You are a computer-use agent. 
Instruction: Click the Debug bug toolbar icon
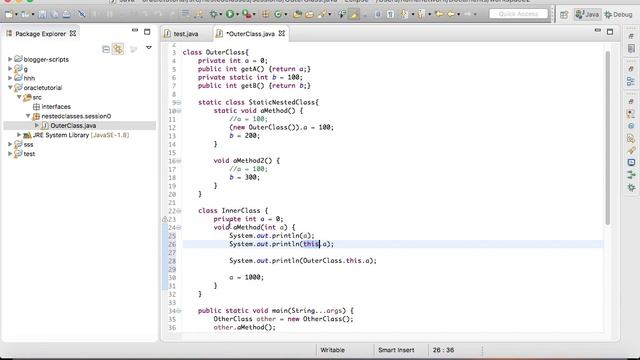(x=213, y=14)
